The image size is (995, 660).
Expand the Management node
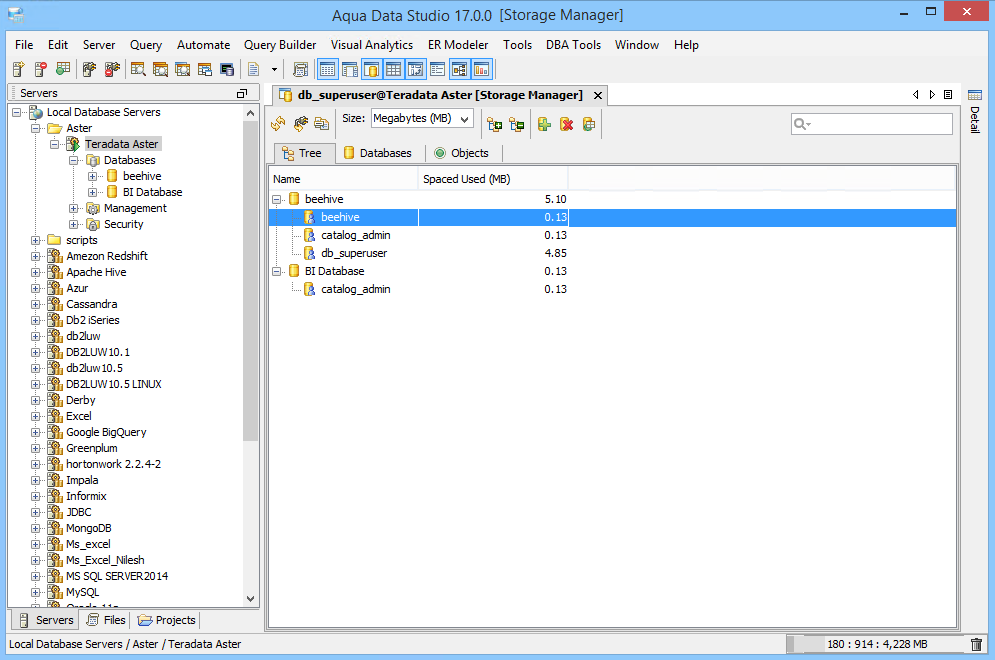point(74,208)
